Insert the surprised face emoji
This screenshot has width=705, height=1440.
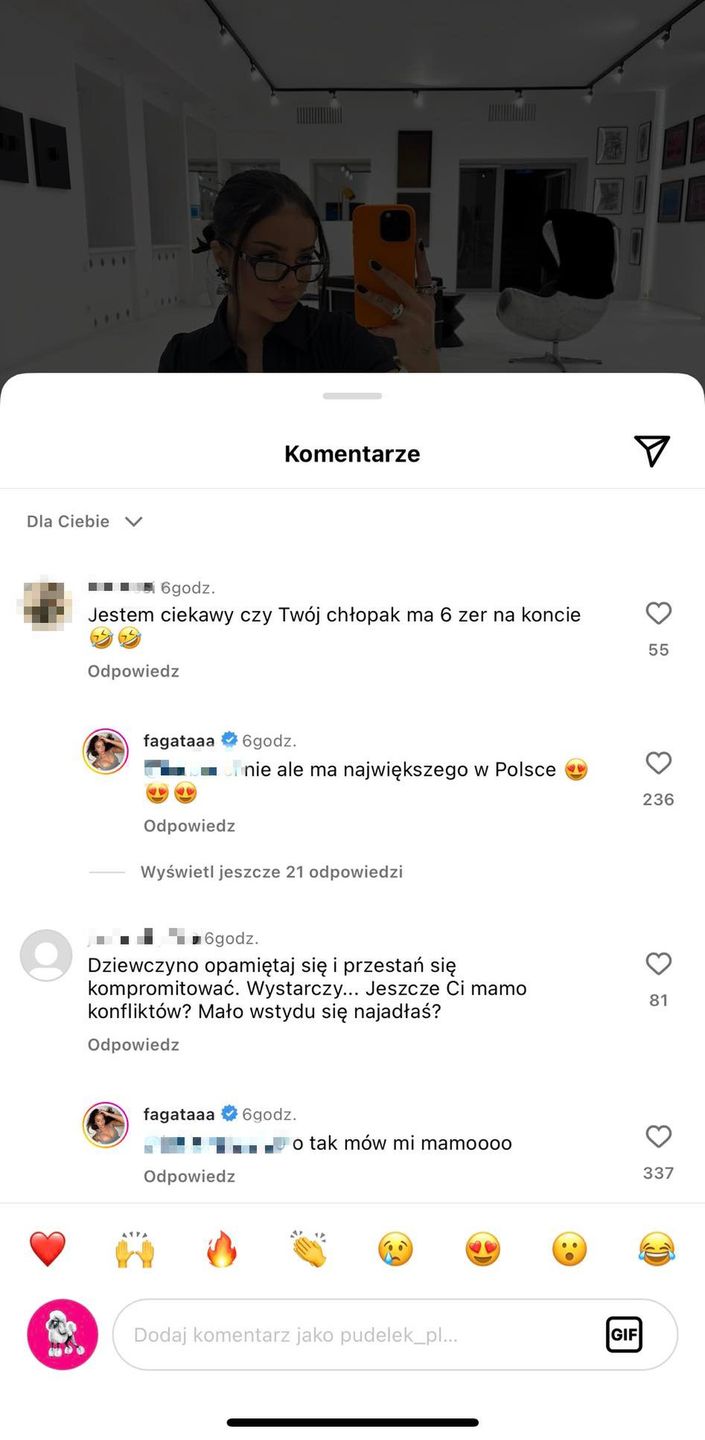[x=570, y=1249]
